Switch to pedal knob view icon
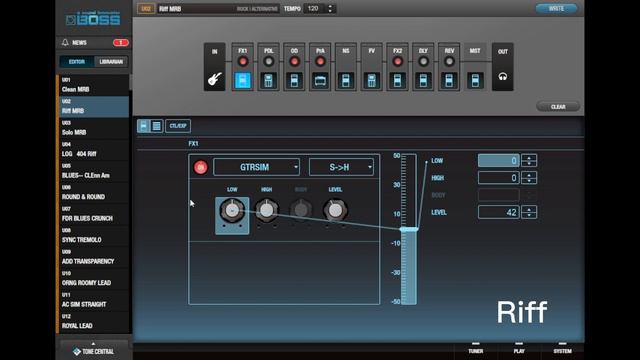This screenshot has width=640, height=360. tap(143, 126)
